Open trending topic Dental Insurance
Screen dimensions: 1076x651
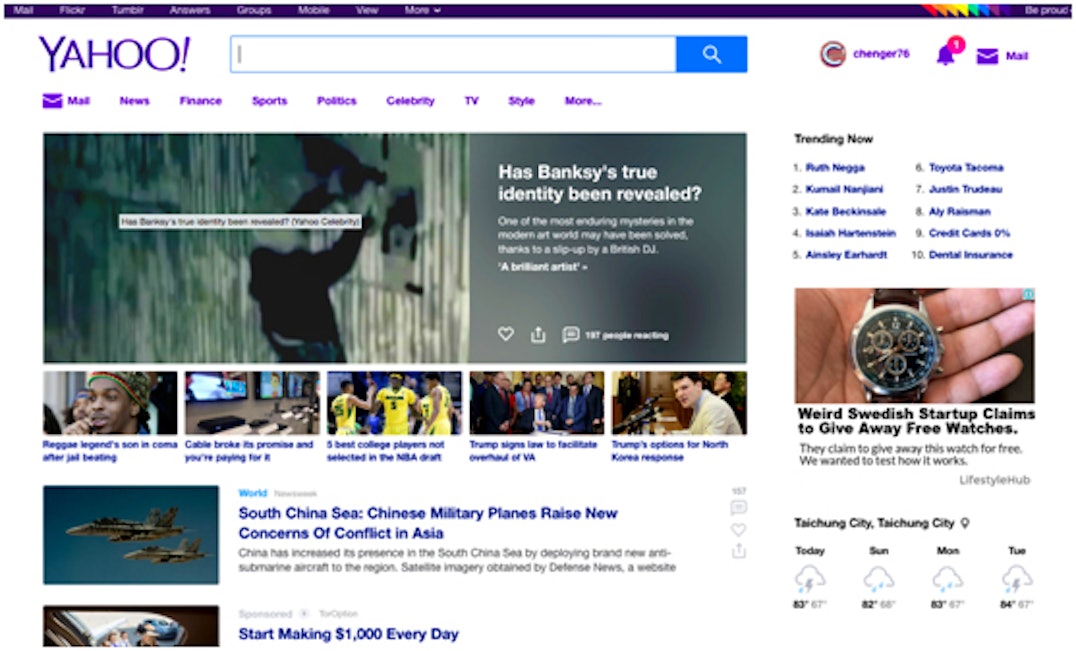[971, 255]
